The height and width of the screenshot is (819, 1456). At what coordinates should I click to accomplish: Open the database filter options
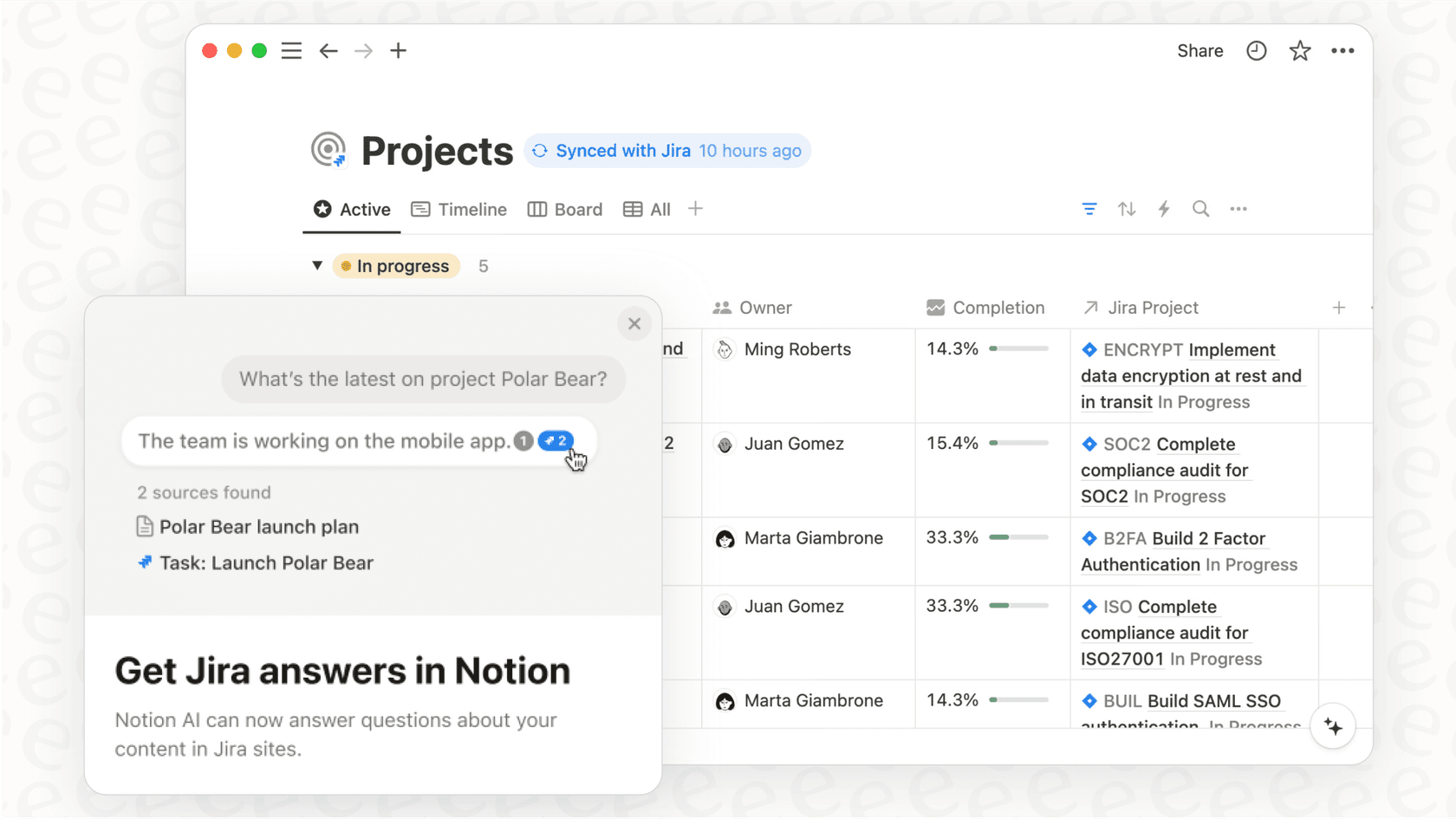(x=1089, y=209)
